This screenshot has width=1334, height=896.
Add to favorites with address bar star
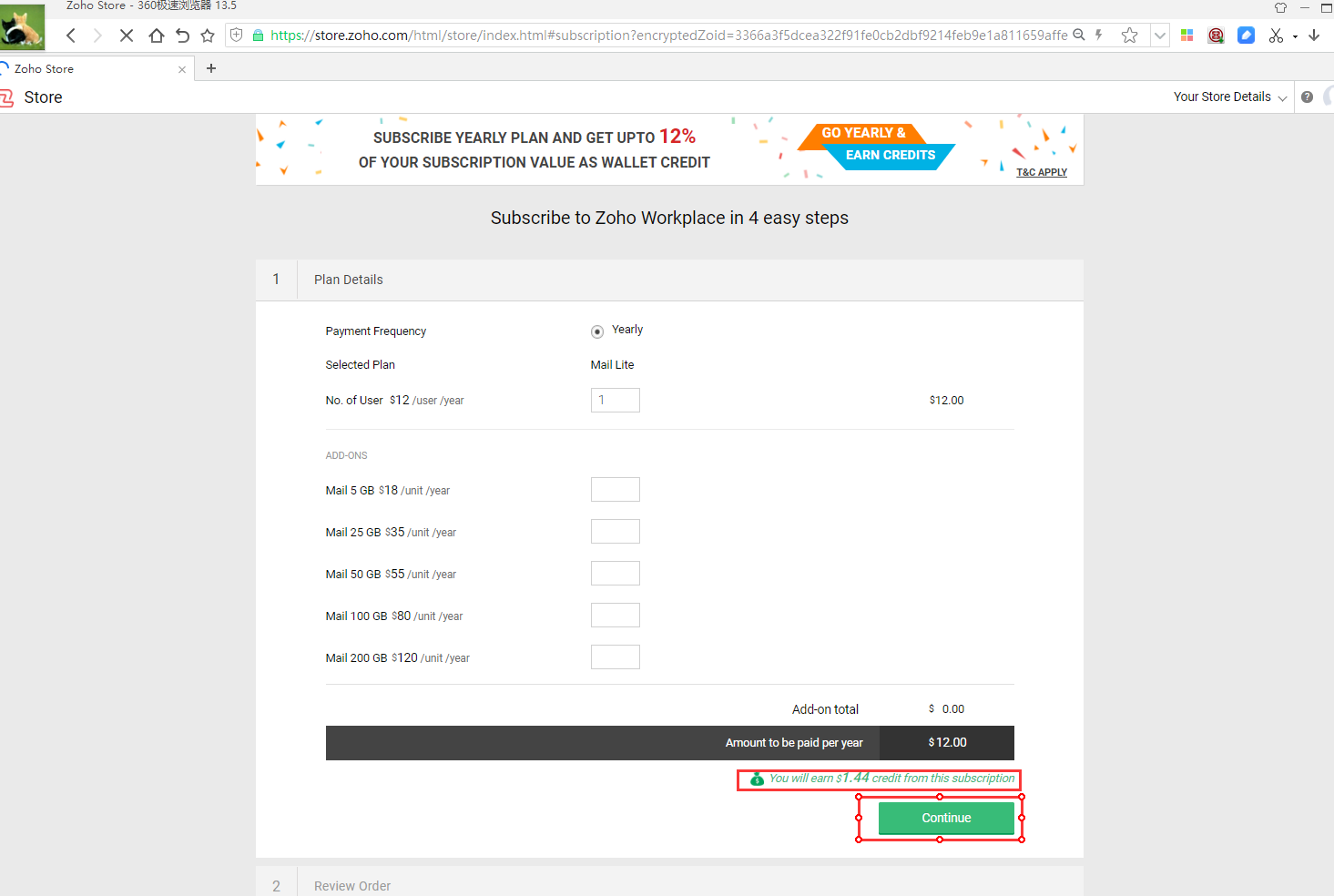pyautogui.click(x=1130, y=36)
